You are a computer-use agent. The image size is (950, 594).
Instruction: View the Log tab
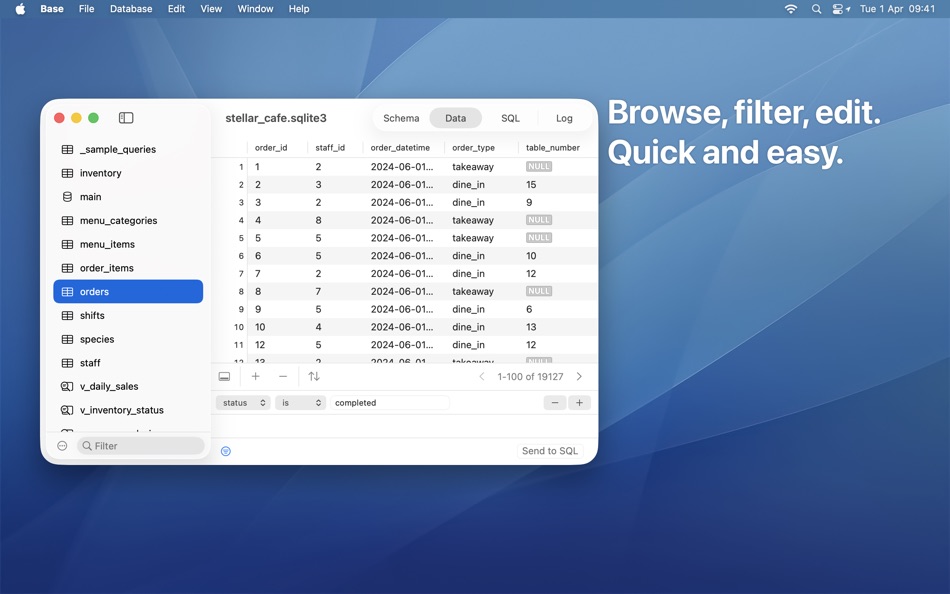click(564, 117)
